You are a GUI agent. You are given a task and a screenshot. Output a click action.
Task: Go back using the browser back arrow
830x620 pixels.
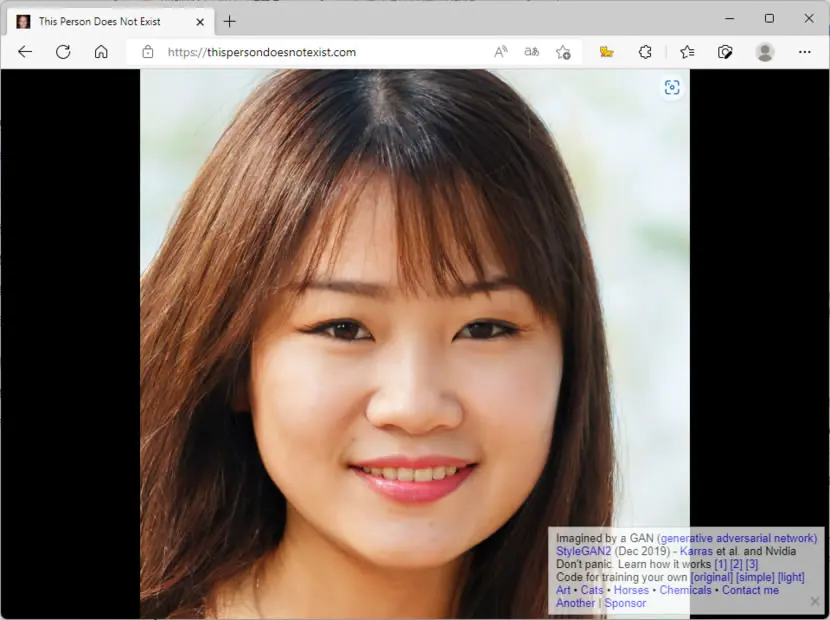pos(25,52)
